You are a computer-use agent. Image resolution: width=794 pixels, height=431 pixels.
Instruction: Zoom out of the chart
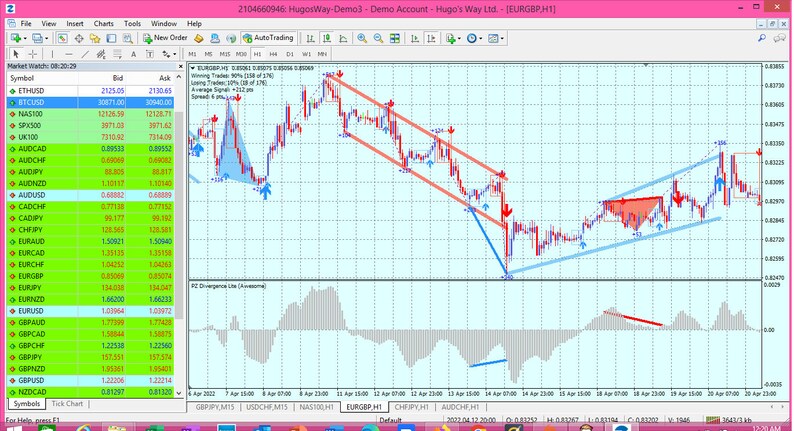tap(378, 38)
